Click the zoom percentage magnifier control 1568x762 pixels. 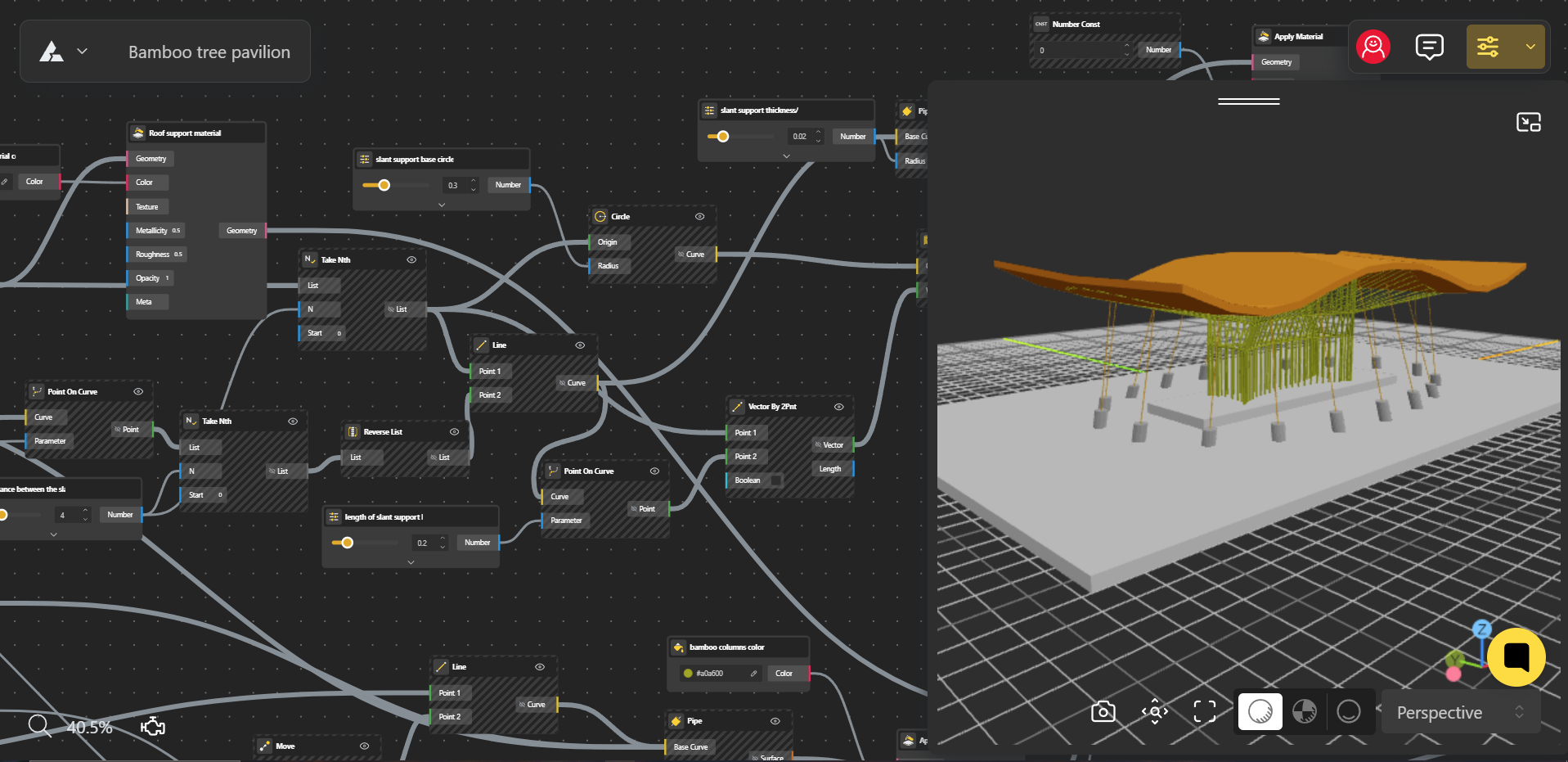38,726
